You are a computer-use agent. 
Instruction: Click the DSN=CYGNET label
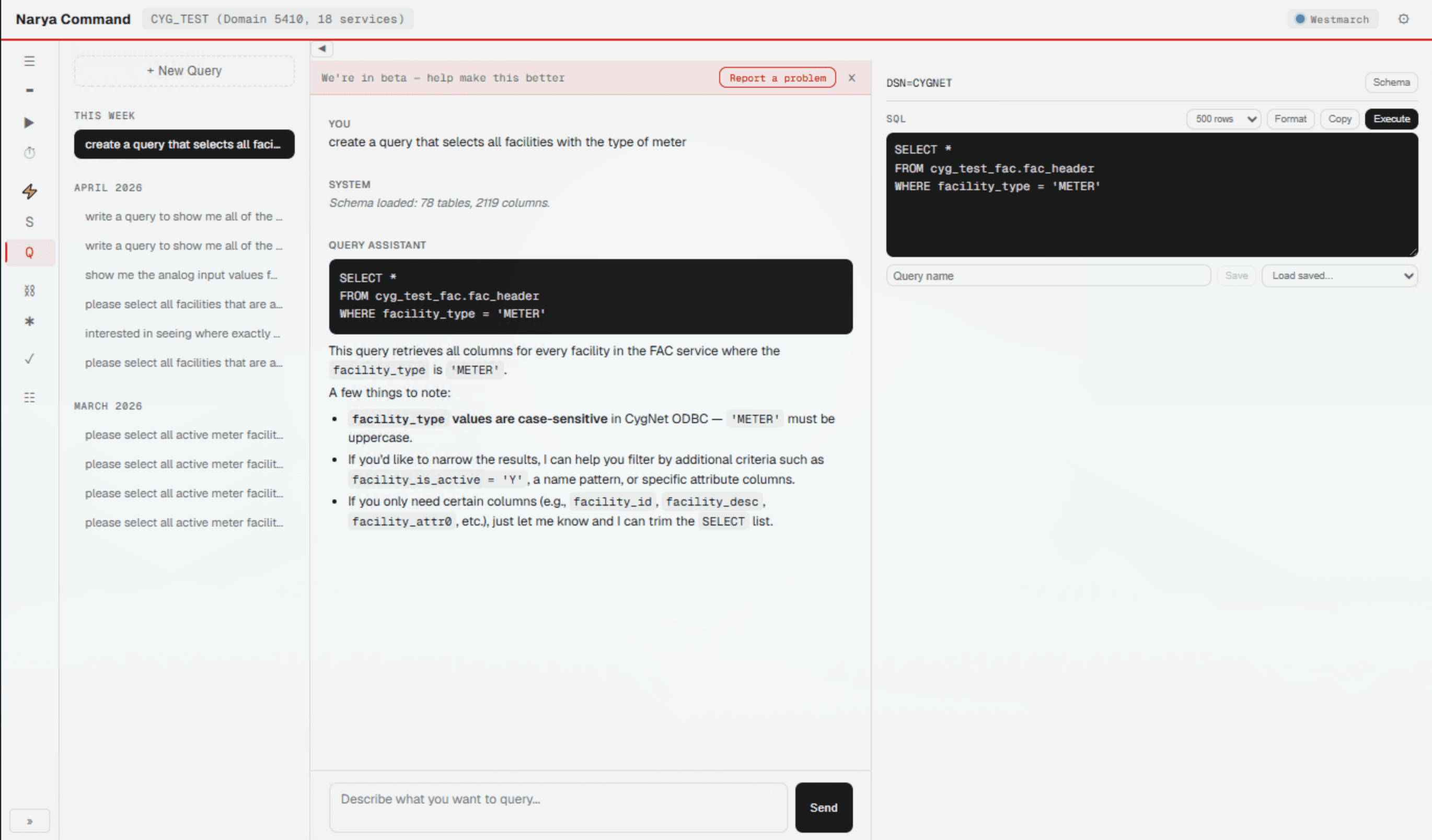919,83
